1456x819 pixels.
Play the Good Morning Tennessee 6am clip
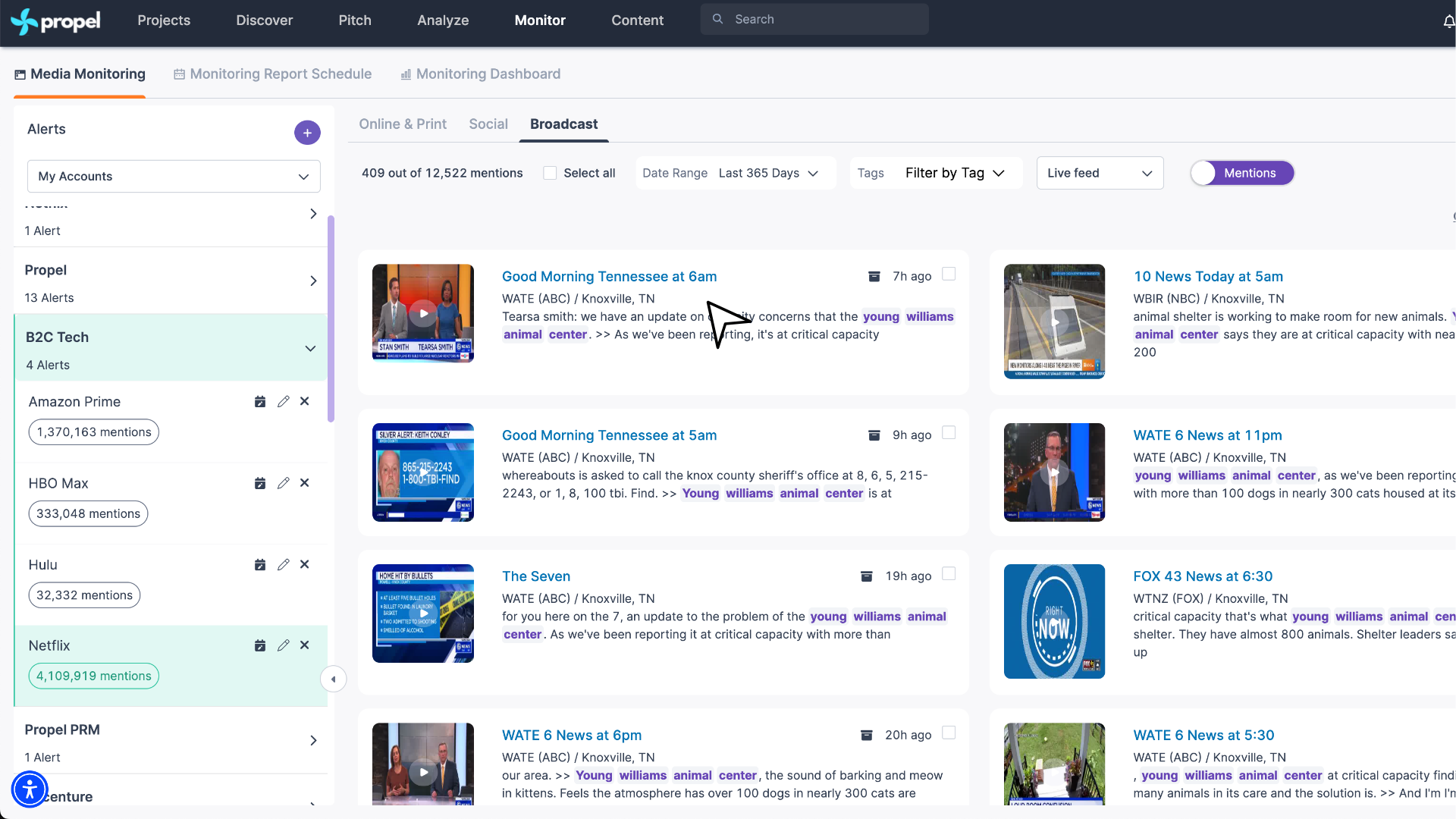click(423, 313)
